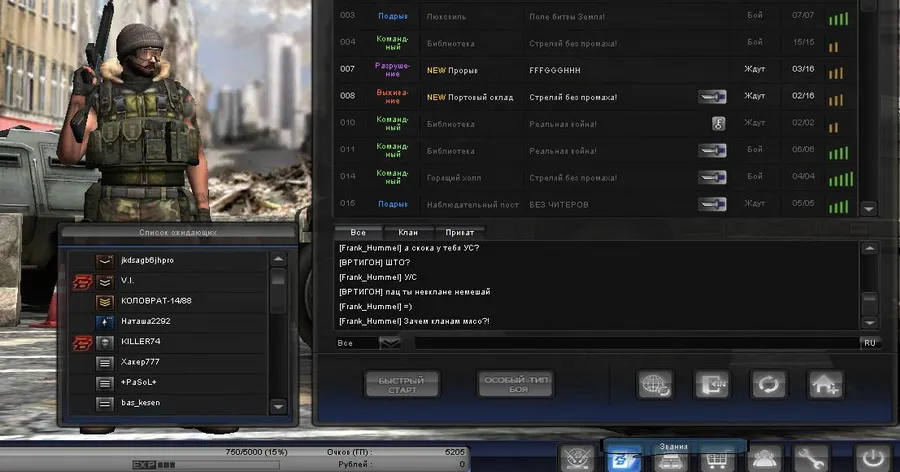Click the Список ожидающих panel header
The width and height of the screenshot is (900, 472).
178,233
